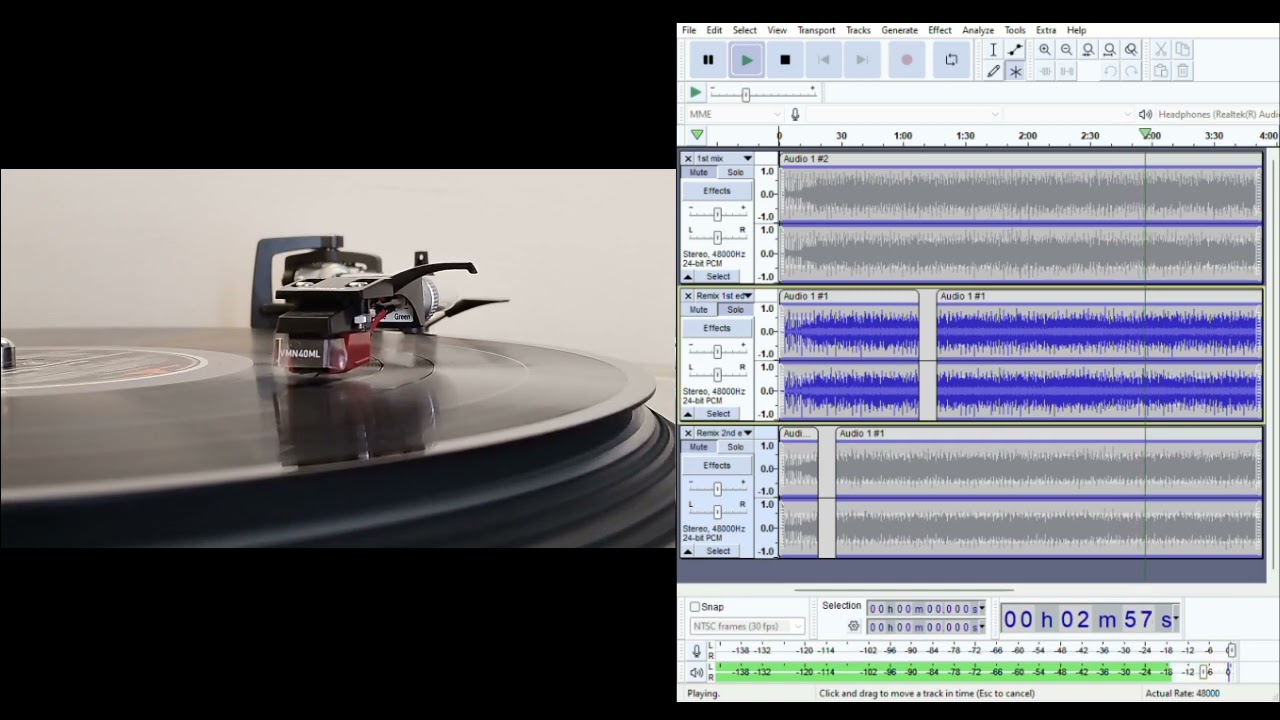
Task: Collapse the 1st mix track
Action: pos(687,276)
